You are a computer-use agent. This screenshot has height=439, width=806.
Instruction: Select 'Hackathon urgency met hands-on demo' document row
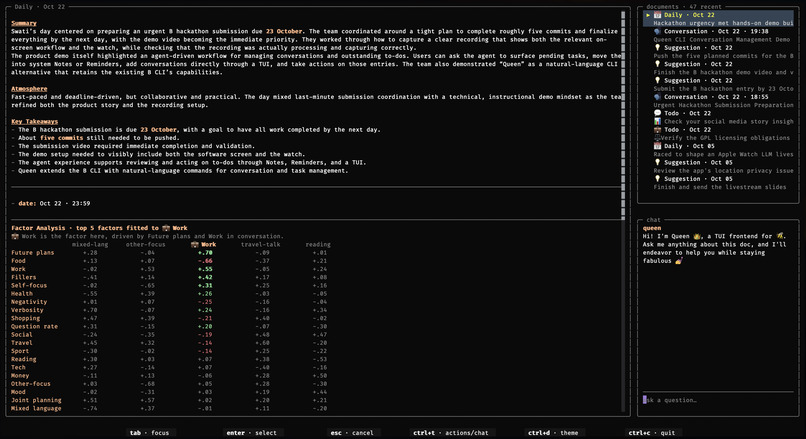(x=723, y=23)
